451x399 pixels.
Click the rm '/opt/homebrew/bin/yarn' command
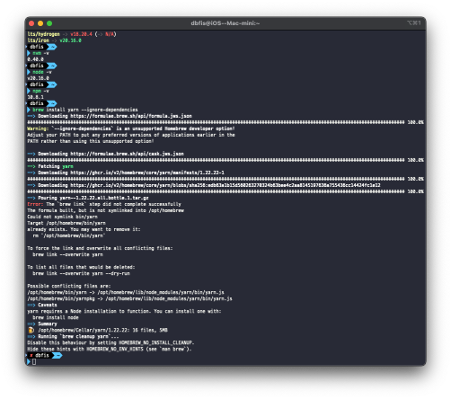pyautogui.click(x=69, y=236)
